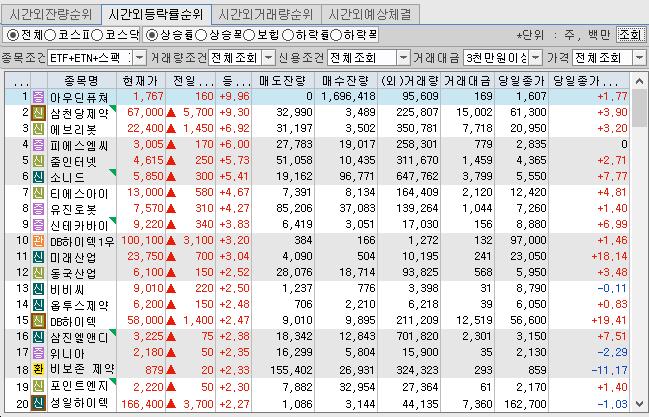The width and height of the screenshot is (649, 417).
Task: Select the 하락폭 radio button
Action: [x=336, y=35]
